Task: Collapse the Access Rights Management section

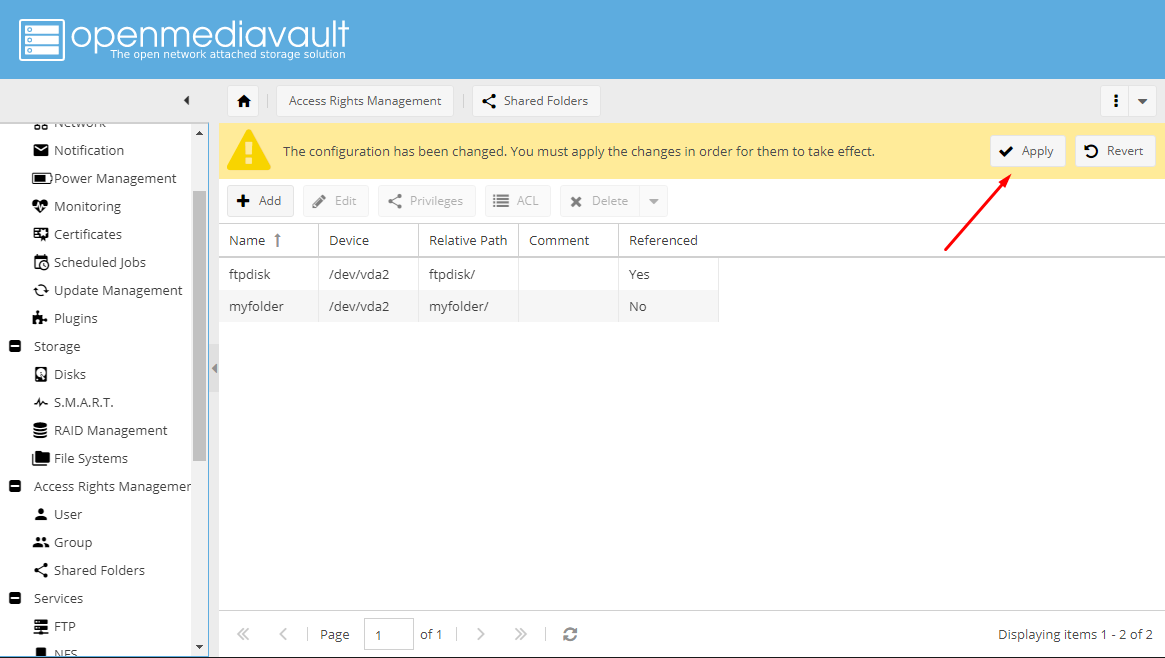Action: point(15,486)
